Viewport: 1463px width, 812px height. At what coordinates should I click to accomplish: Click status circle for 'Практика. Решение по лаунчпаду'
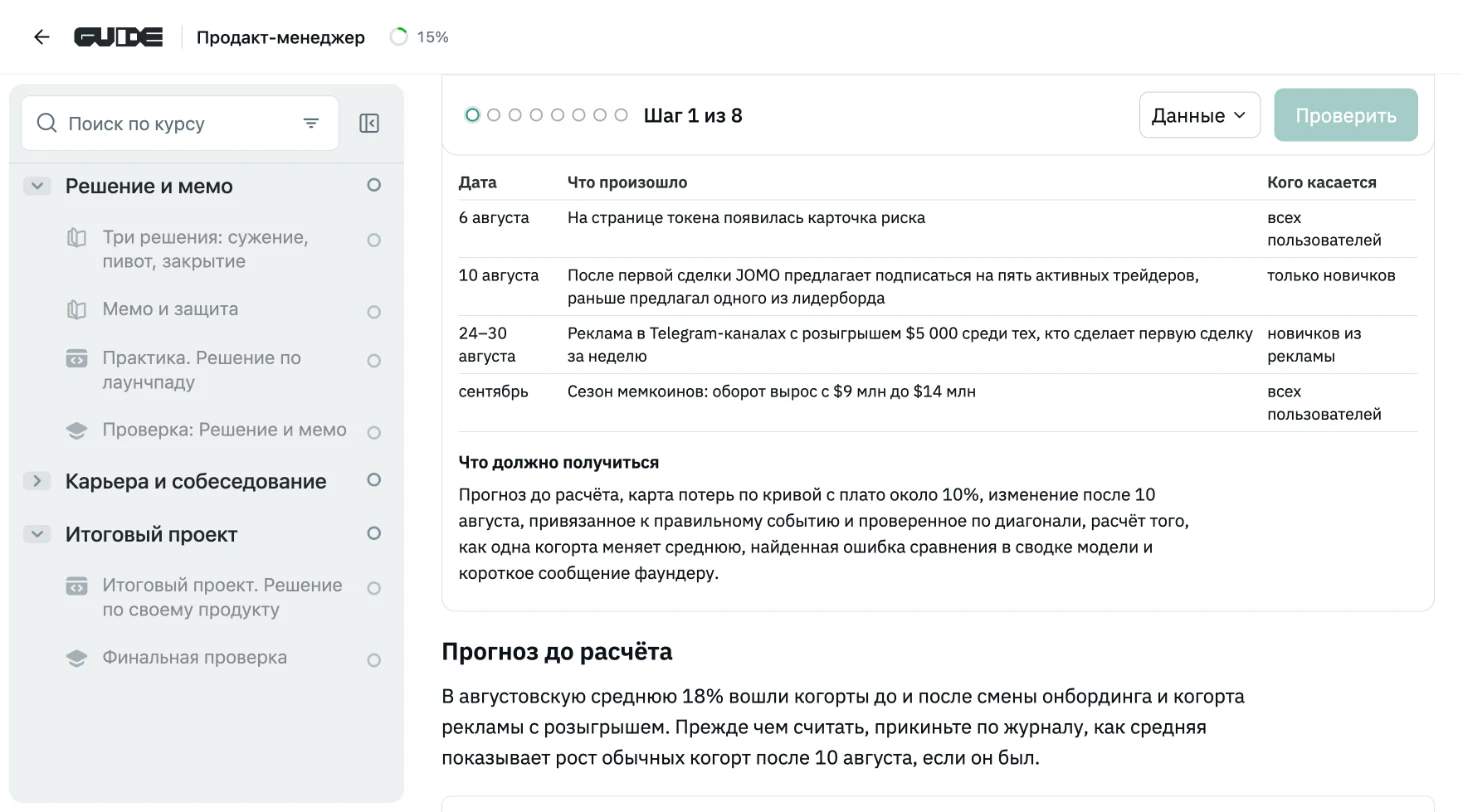pyautogui.click(x=374, y=360)
